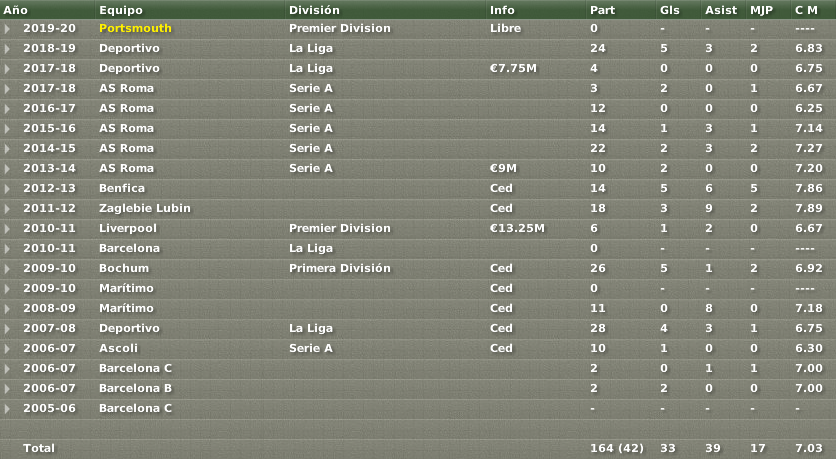Image resolution: width=836 pixels, height=459 pixels.
Task: Click the Total row summary
Action: point(418,448)
